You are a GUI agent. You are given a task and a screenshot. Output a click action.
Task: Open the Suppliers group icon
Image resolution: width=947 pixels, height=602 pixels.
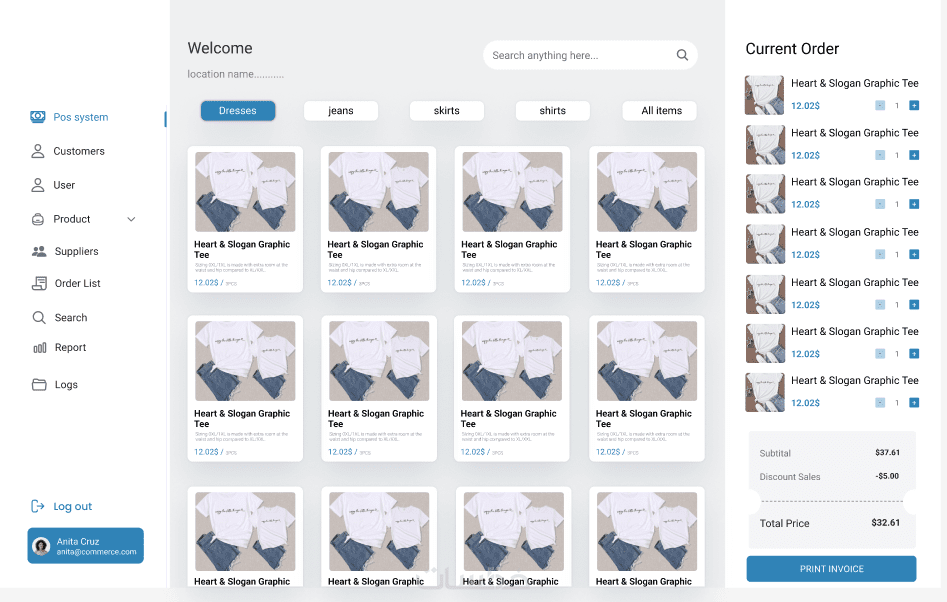[x=39, y=251]
